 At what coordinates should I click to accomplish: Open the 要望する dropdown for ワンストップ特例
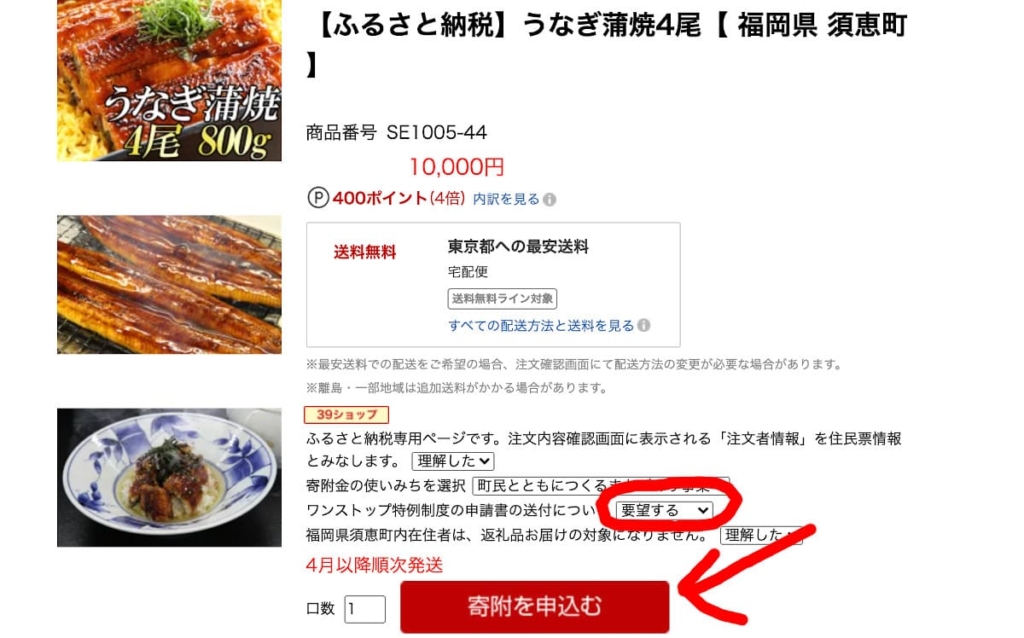[664, 510]
